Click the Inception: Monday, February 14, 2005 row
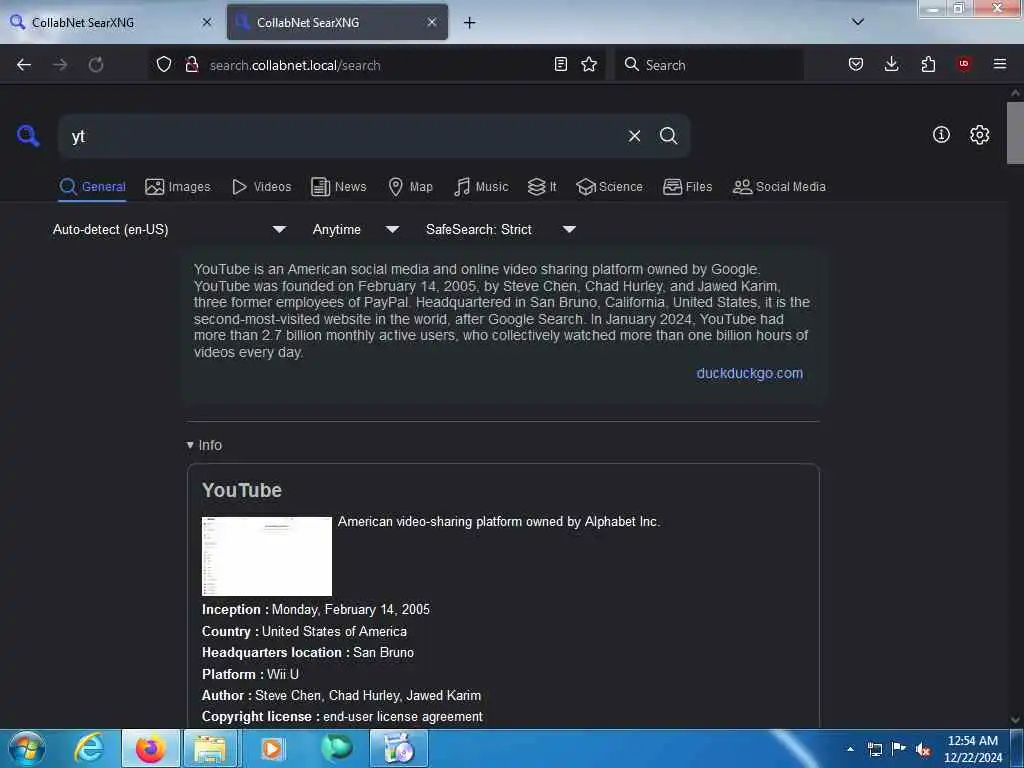 coord(315,610)
